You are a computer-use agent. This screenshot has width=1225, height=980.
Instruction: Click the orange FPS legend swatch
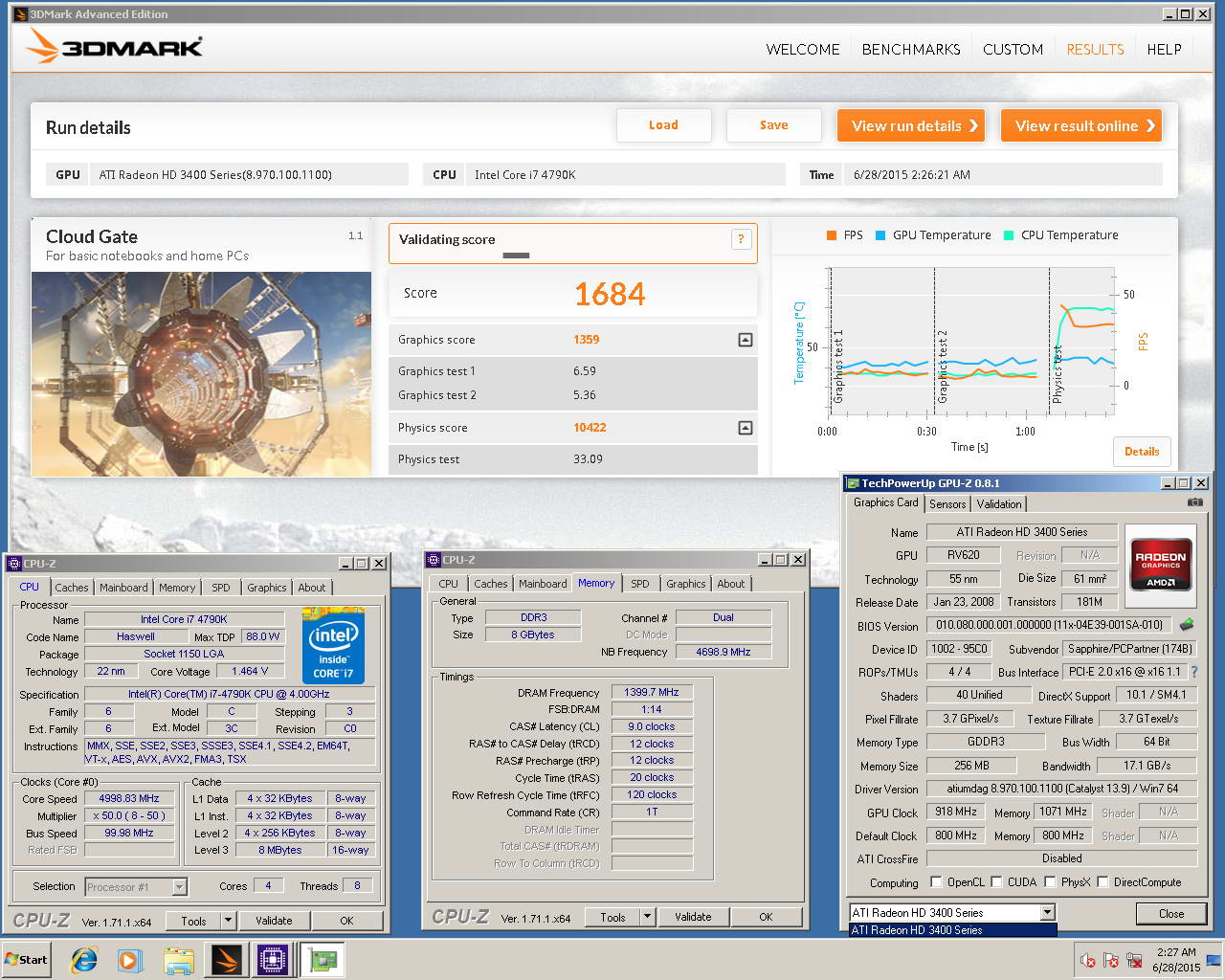[832, 235]
